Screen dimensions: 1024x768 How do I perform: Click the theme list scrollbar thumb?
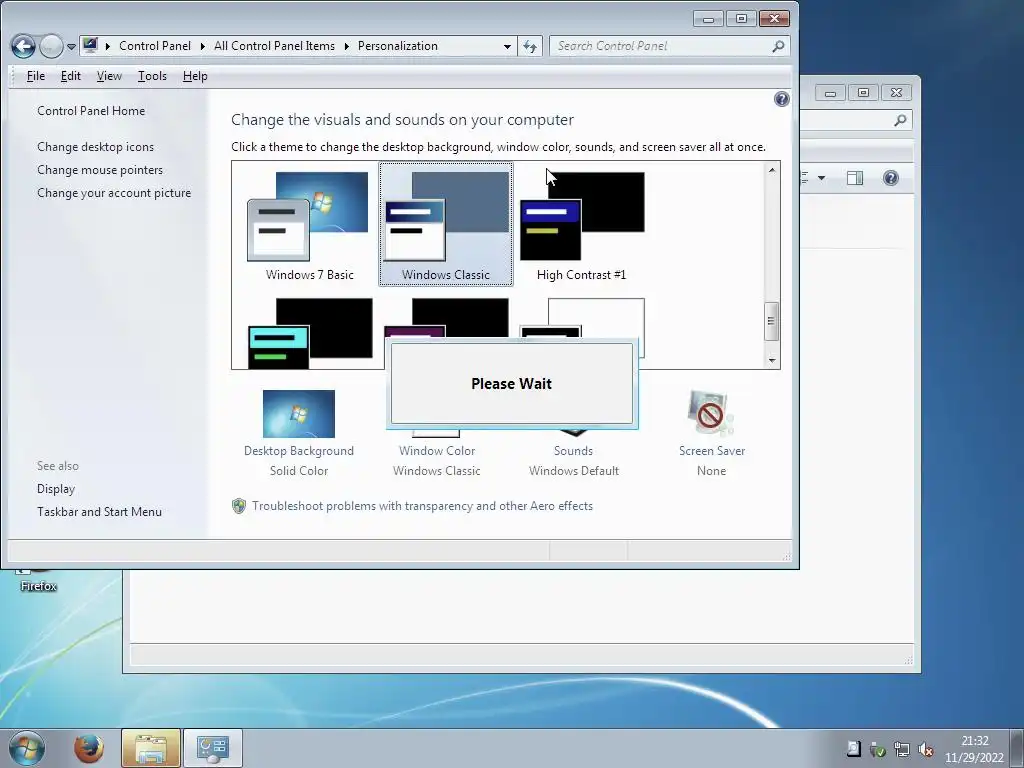tap(771, 321)
